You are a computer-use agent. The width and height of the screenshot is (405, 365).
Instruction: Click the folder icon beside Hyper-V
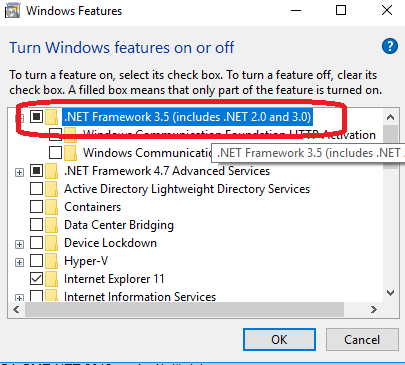point(51,261)
